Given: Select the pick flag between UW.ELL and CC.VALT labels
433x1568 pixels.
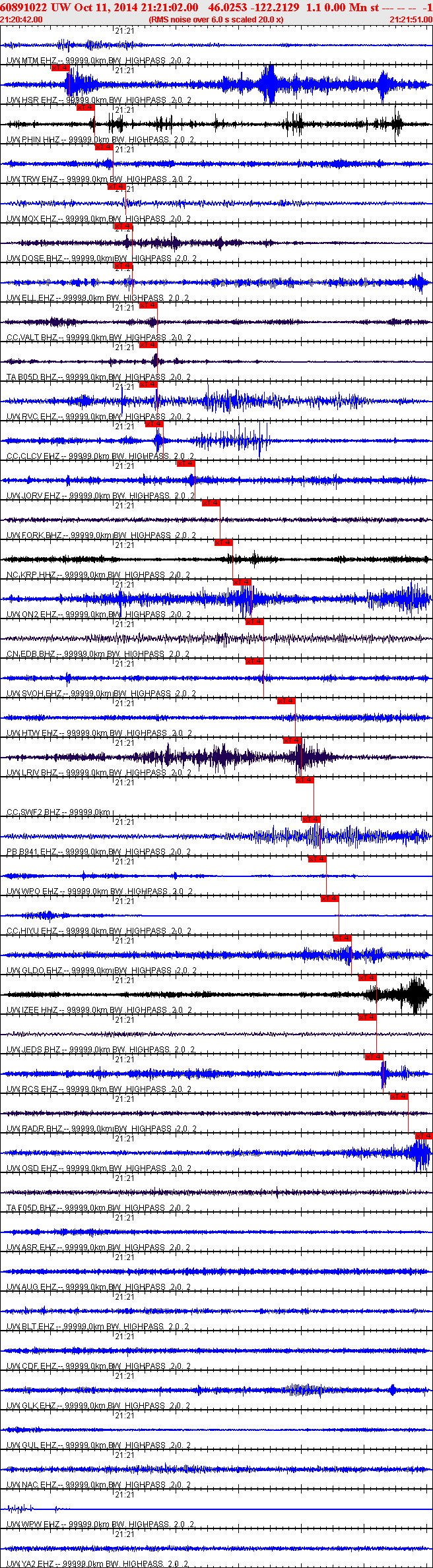Looking at the screenshot, I should pyautogui.click(x=149, y=305).
